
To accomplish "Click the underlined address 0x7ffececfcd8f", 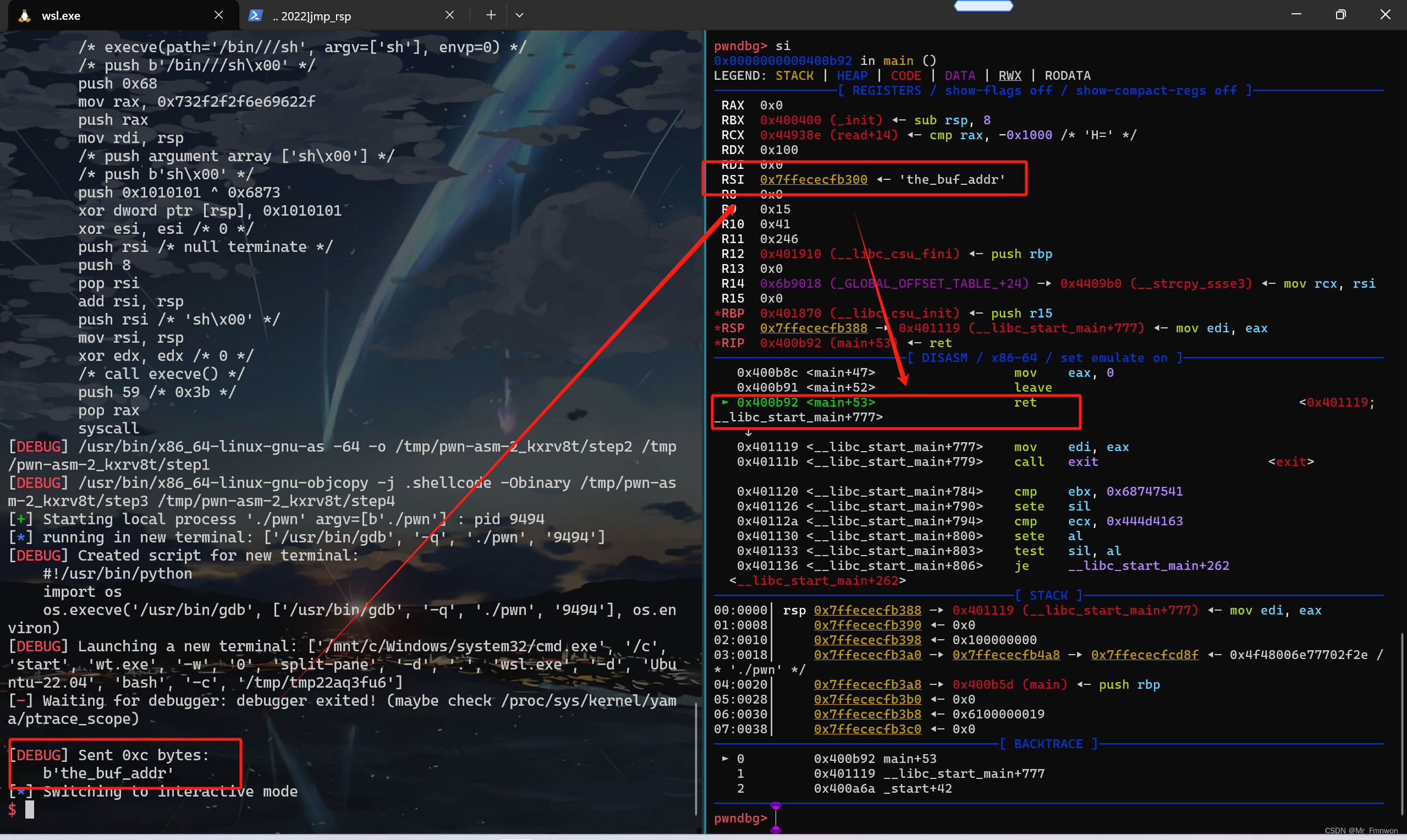I will [x=1145, y=654].
